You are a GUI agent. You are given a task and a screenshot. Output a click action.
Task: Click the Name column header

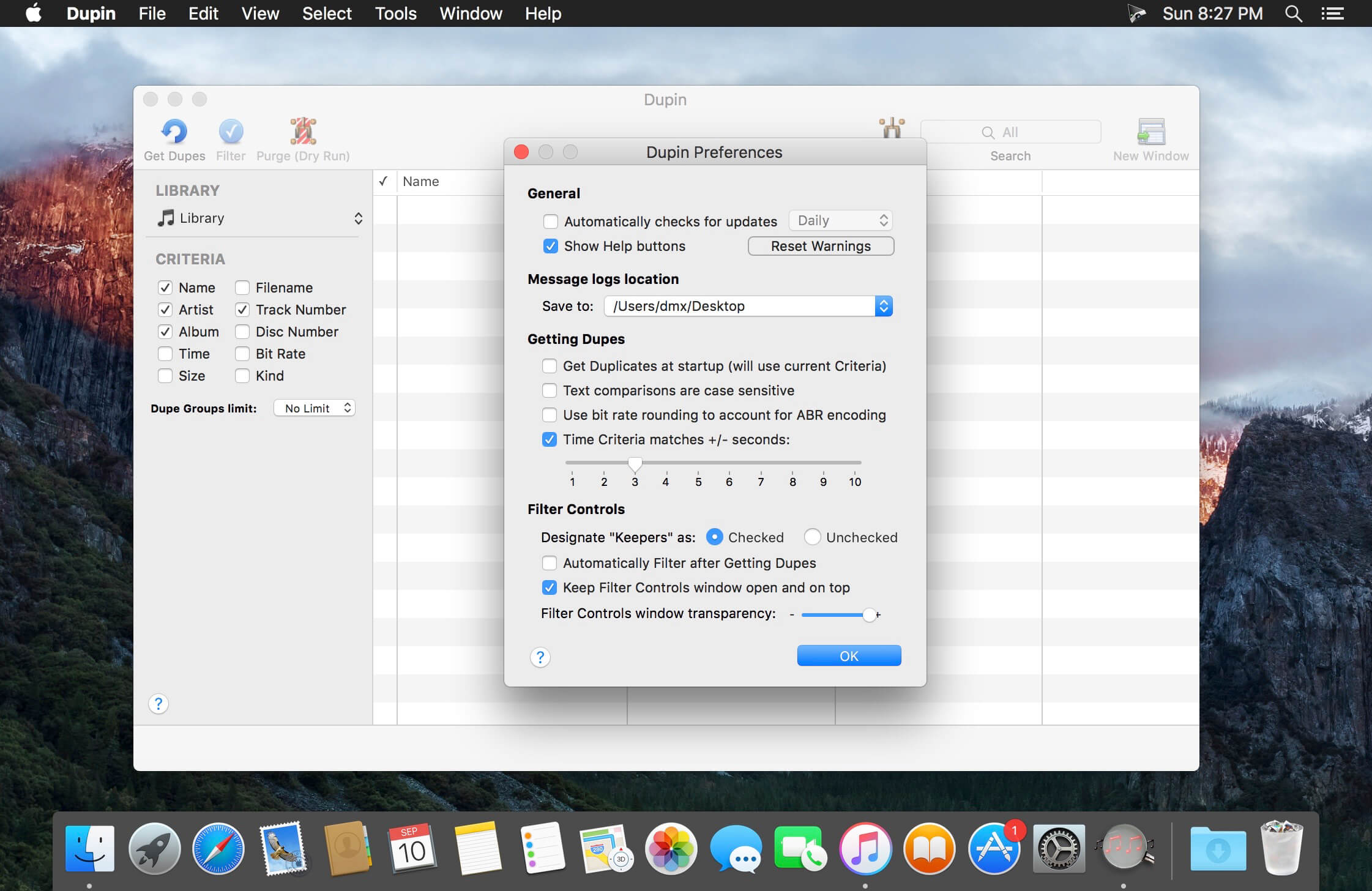(x=421, y=182)
